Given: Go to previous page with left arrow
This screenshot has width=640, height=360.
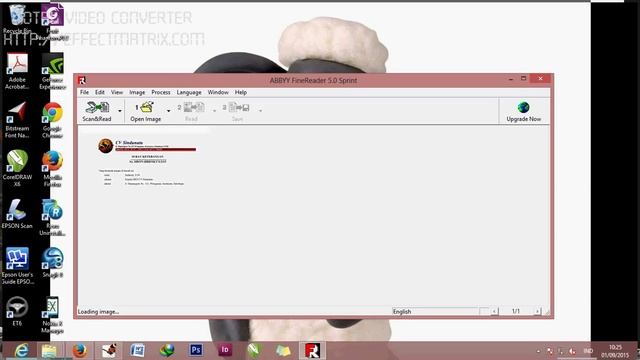Looking at the screenshot, I should 494,311.
